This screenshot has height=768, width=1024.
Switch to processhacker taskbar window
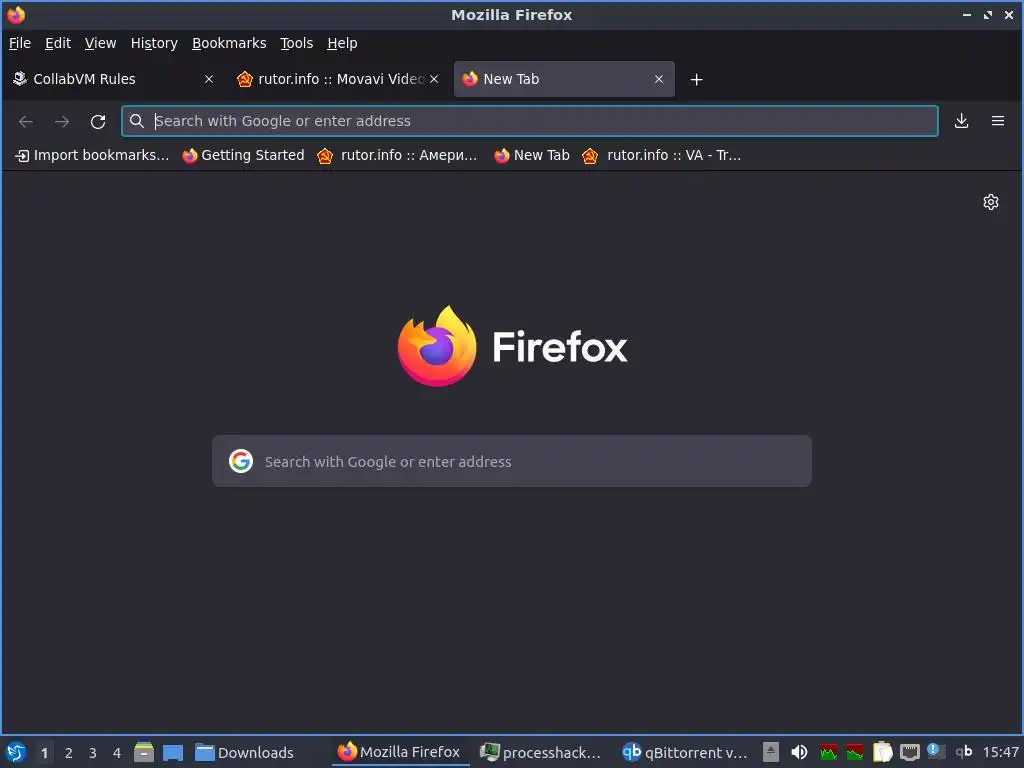[541, 752]
